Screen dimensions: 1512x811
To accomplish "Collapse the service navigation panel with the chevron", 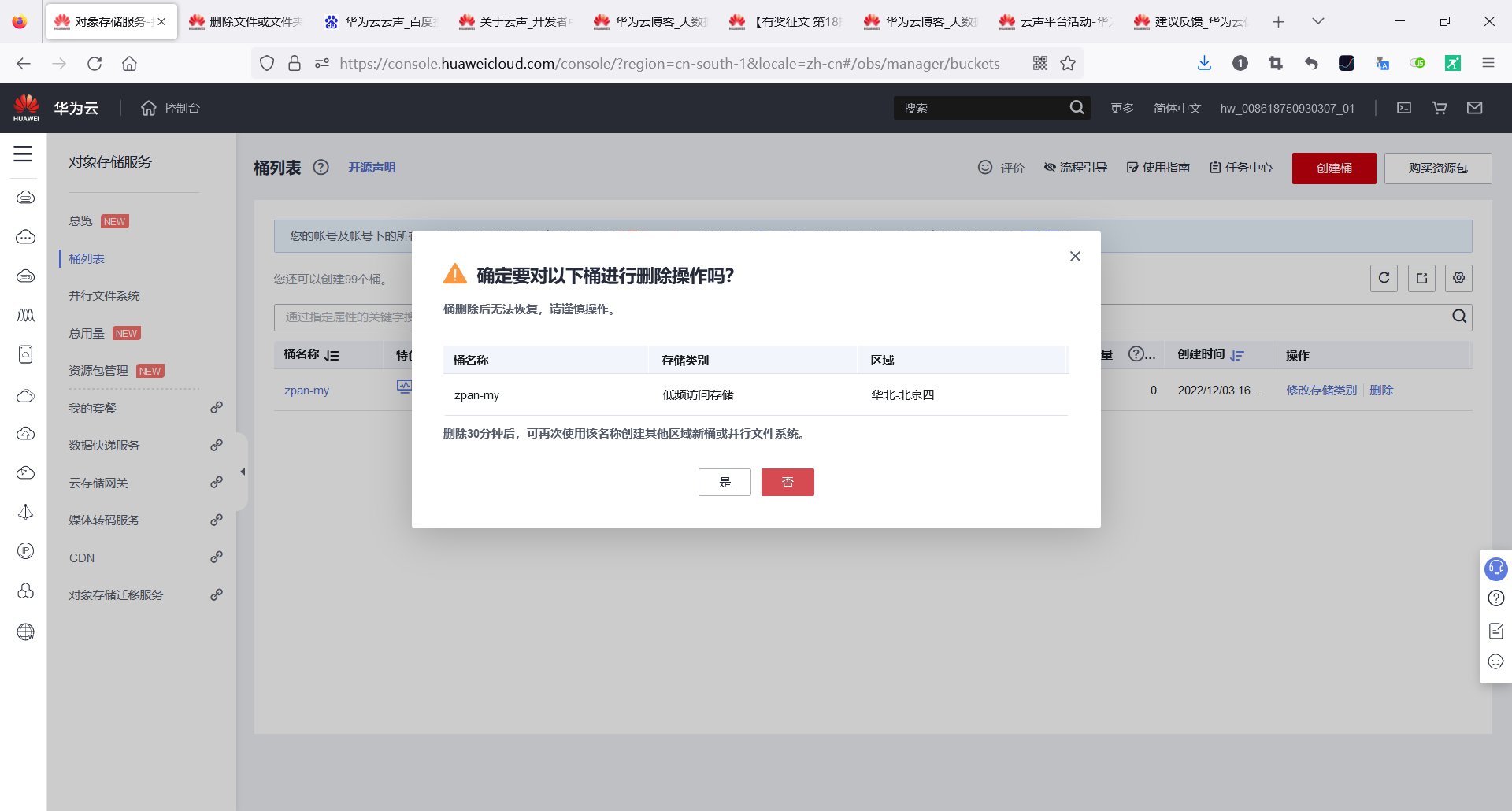I will pos(243,471).
